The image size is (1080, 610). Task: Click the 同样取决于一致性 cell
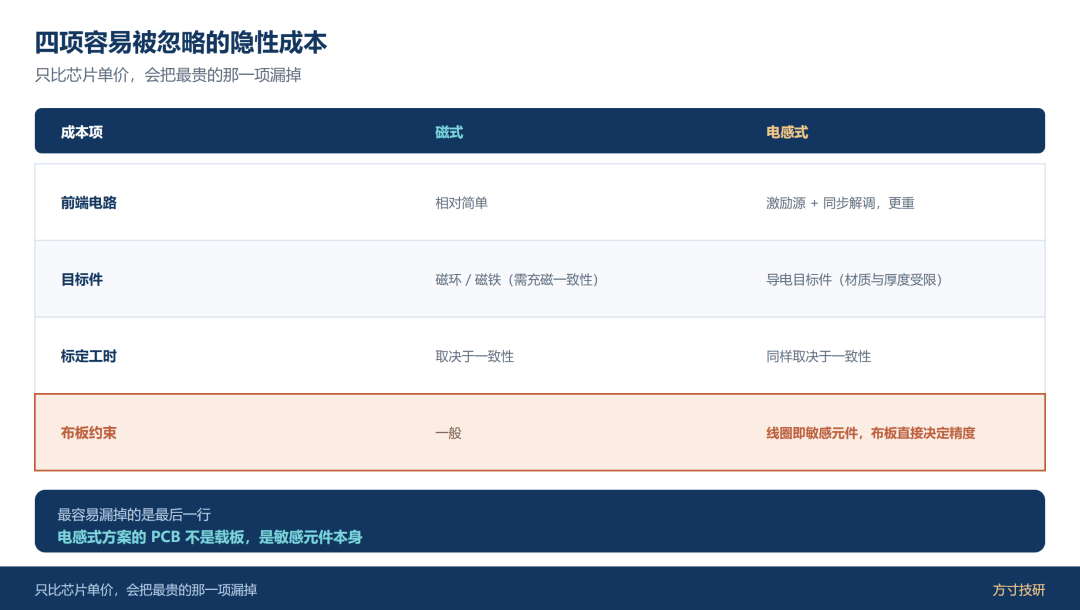pos(818,357)
